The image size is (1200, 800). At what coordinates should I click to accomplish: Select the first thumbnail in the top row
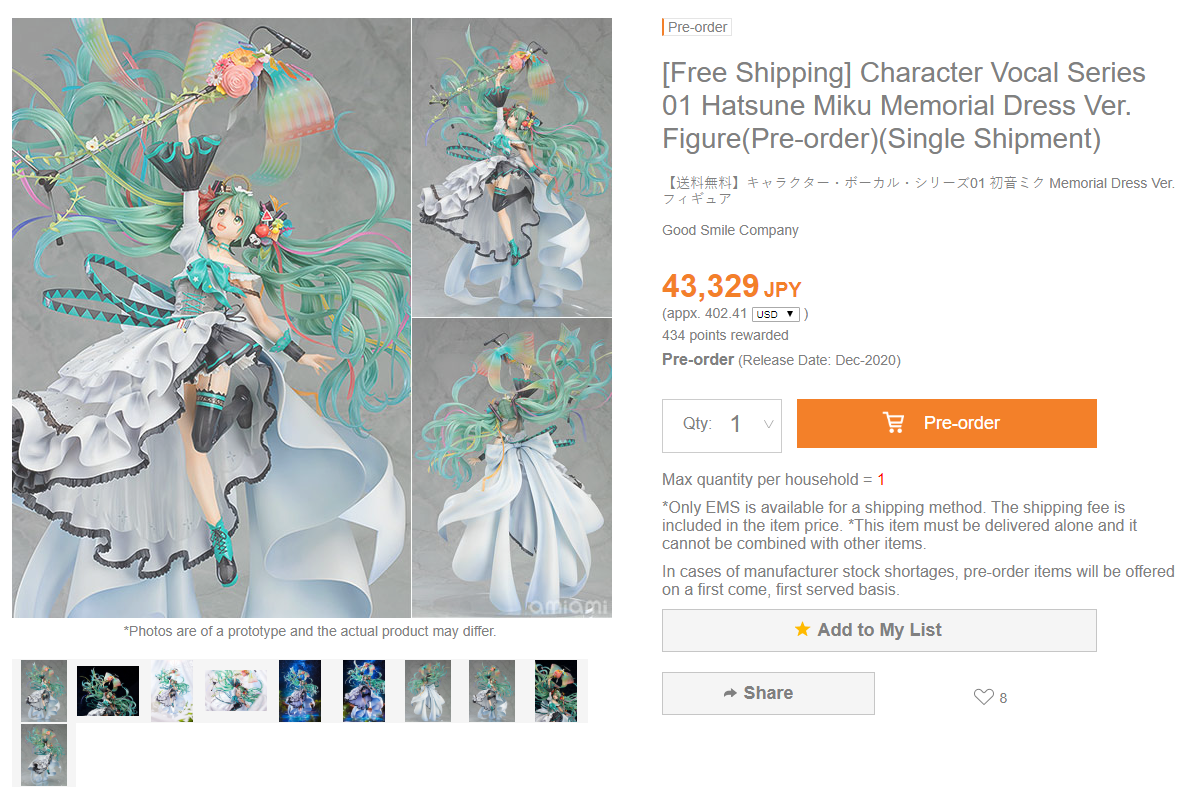pos(44,690)
